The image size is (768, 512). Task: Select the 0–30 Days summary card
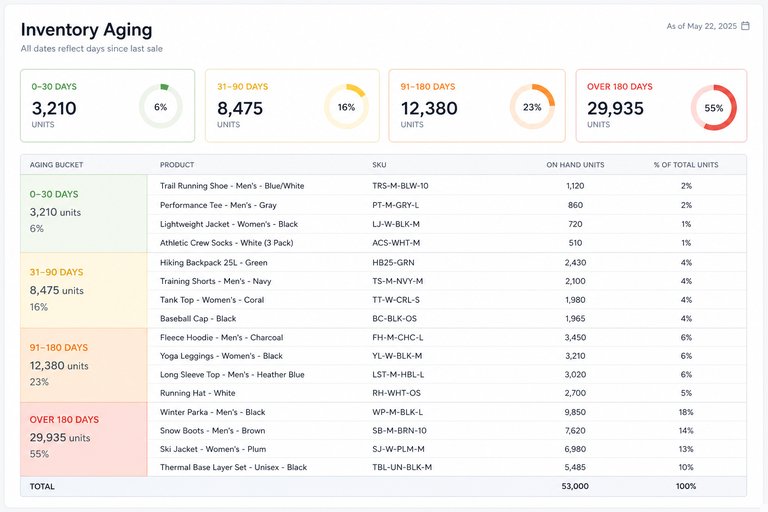(108, 106)
